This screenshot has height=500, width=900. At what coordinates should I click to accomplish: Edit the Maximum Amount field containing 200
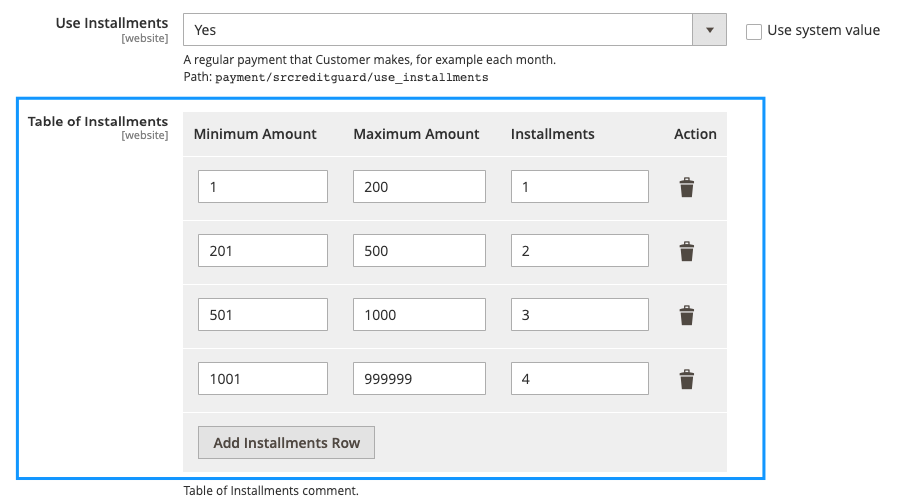click(419, 187)
